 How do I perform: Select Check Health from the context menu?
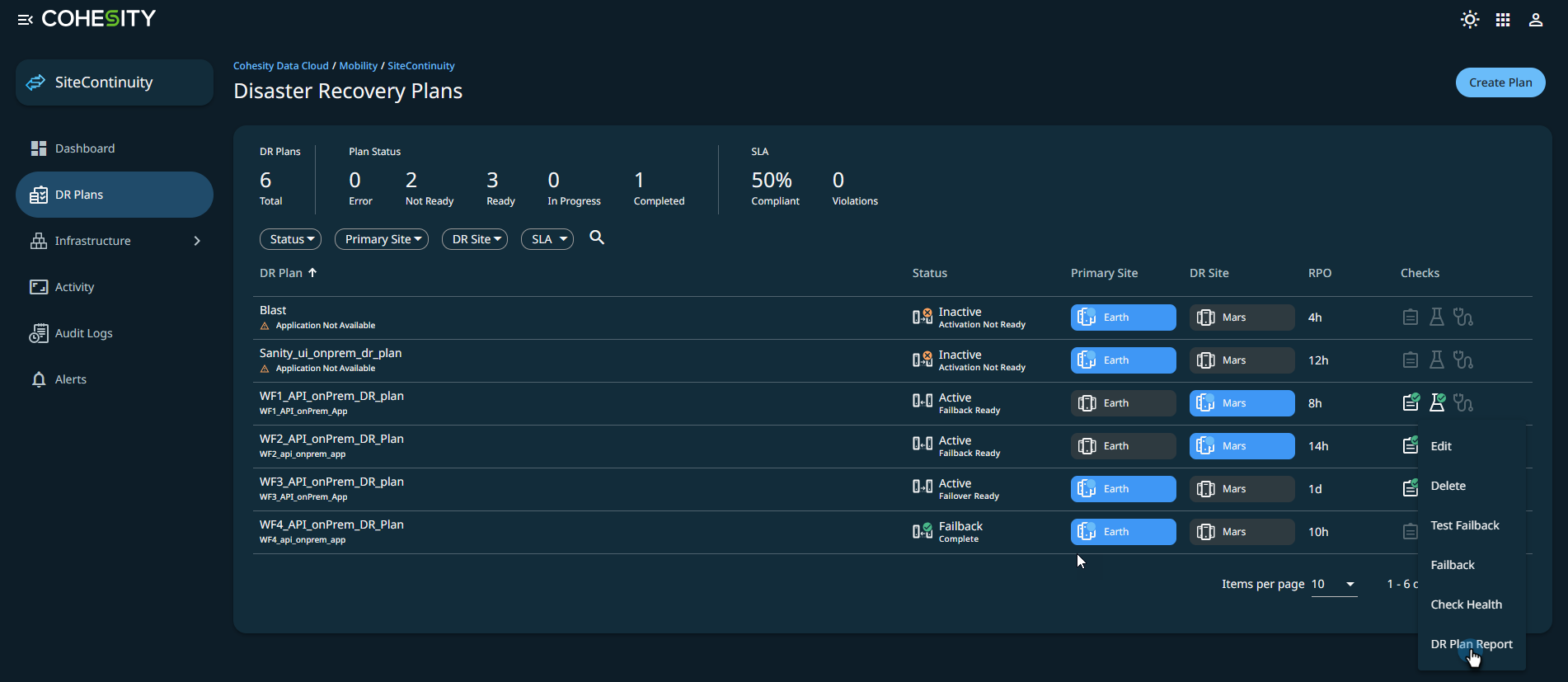tap(1466, 604)
